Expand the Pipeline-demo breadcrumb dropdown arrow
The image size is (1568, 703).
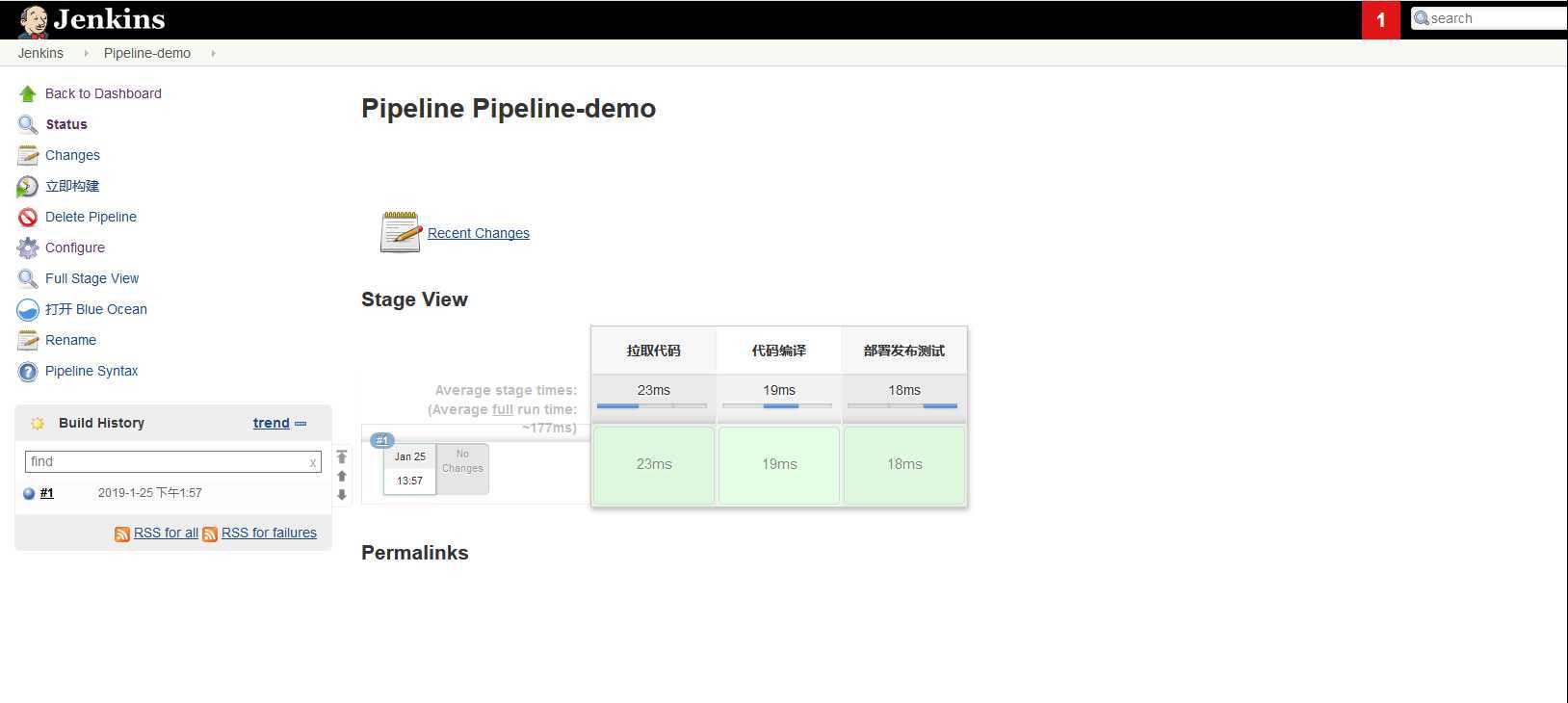click(213, 53)
